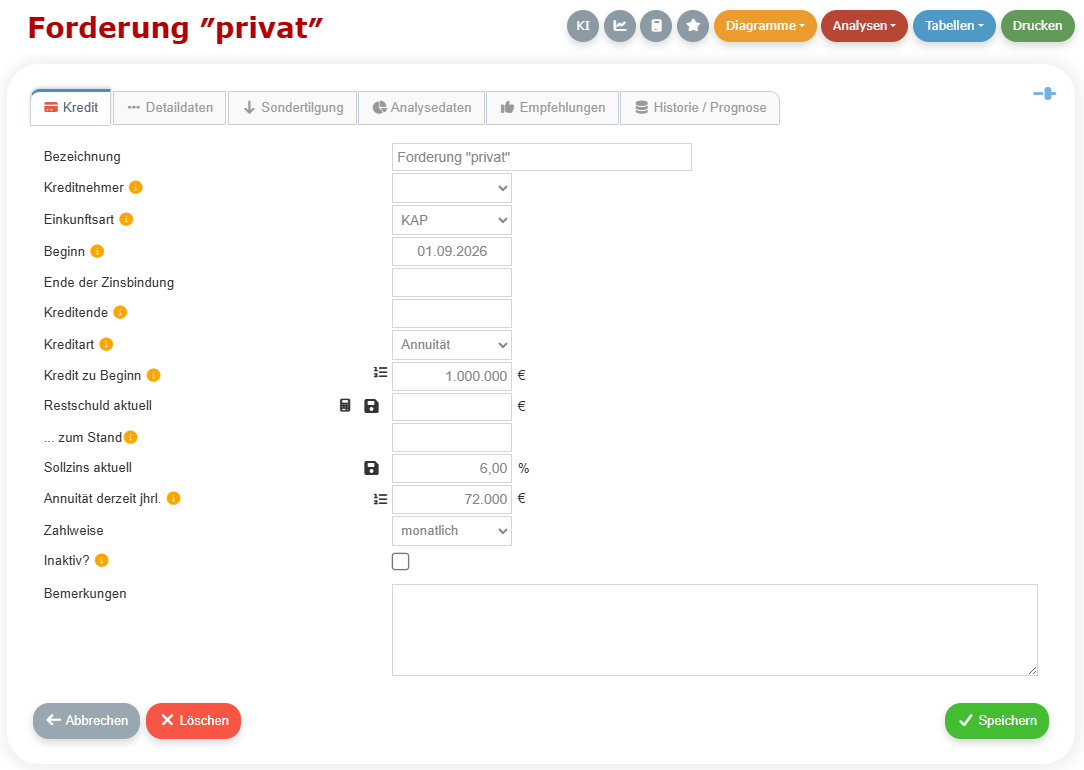Viewport: 1084px width, 770px height.
Task: Click the calculator round icon in header
Action: pos(656,26)
